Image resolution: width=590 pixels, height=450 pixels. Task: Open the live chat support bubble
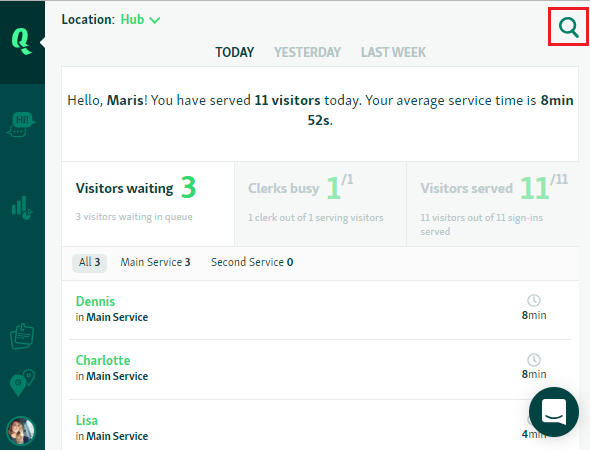tap(554, 412)
